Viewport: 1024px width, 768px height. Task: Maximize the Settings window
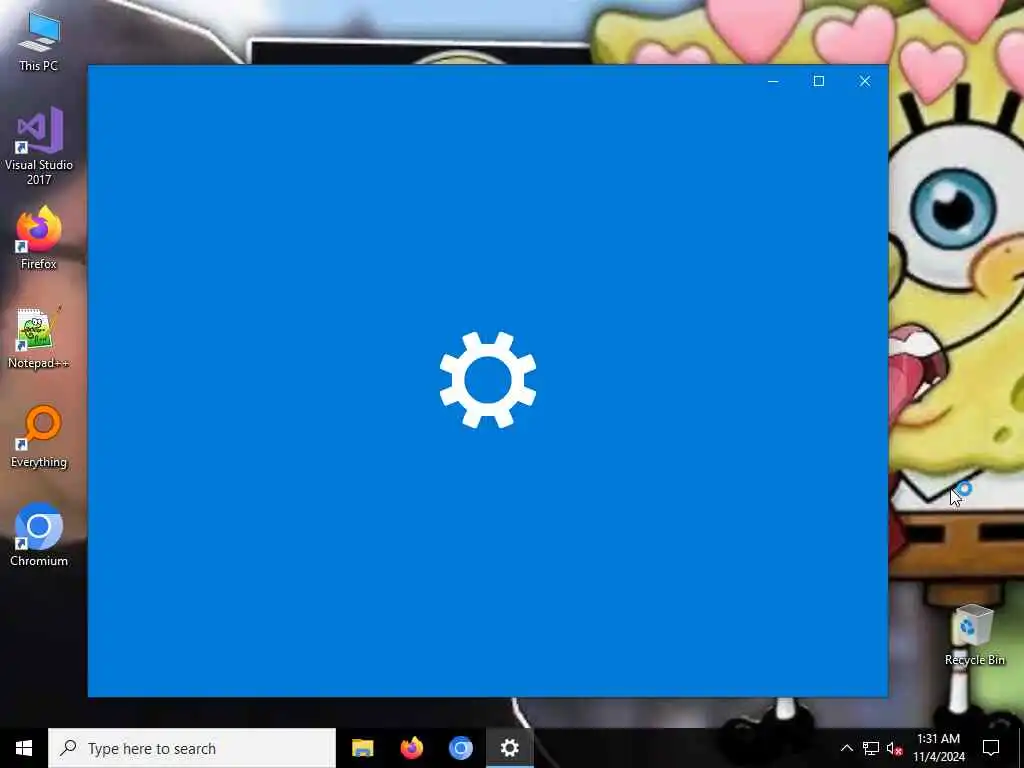click(818, 81)
